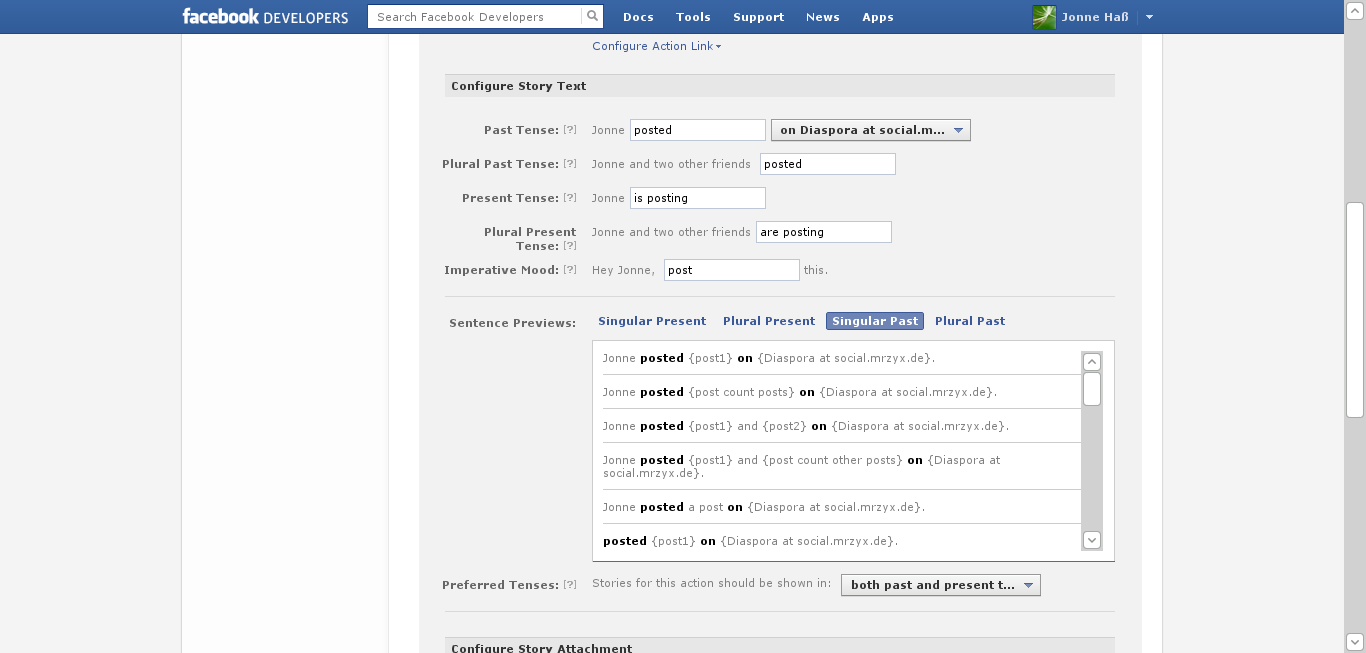
Task: Click the Jonne Haß profile name
Action: tap(1095, 17)
